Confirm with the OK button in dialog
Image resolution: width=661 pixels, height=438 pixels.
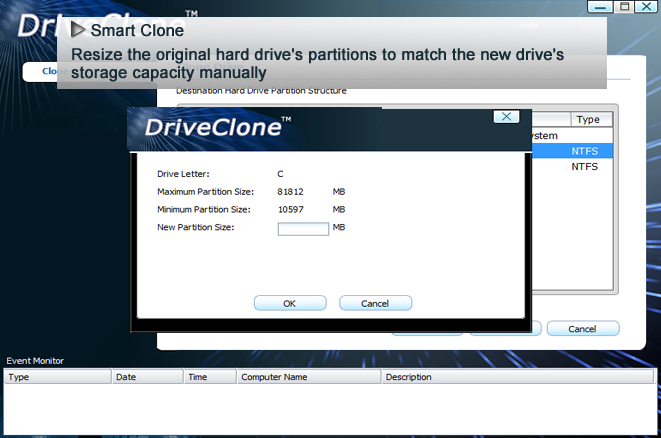tap(290, 303)
